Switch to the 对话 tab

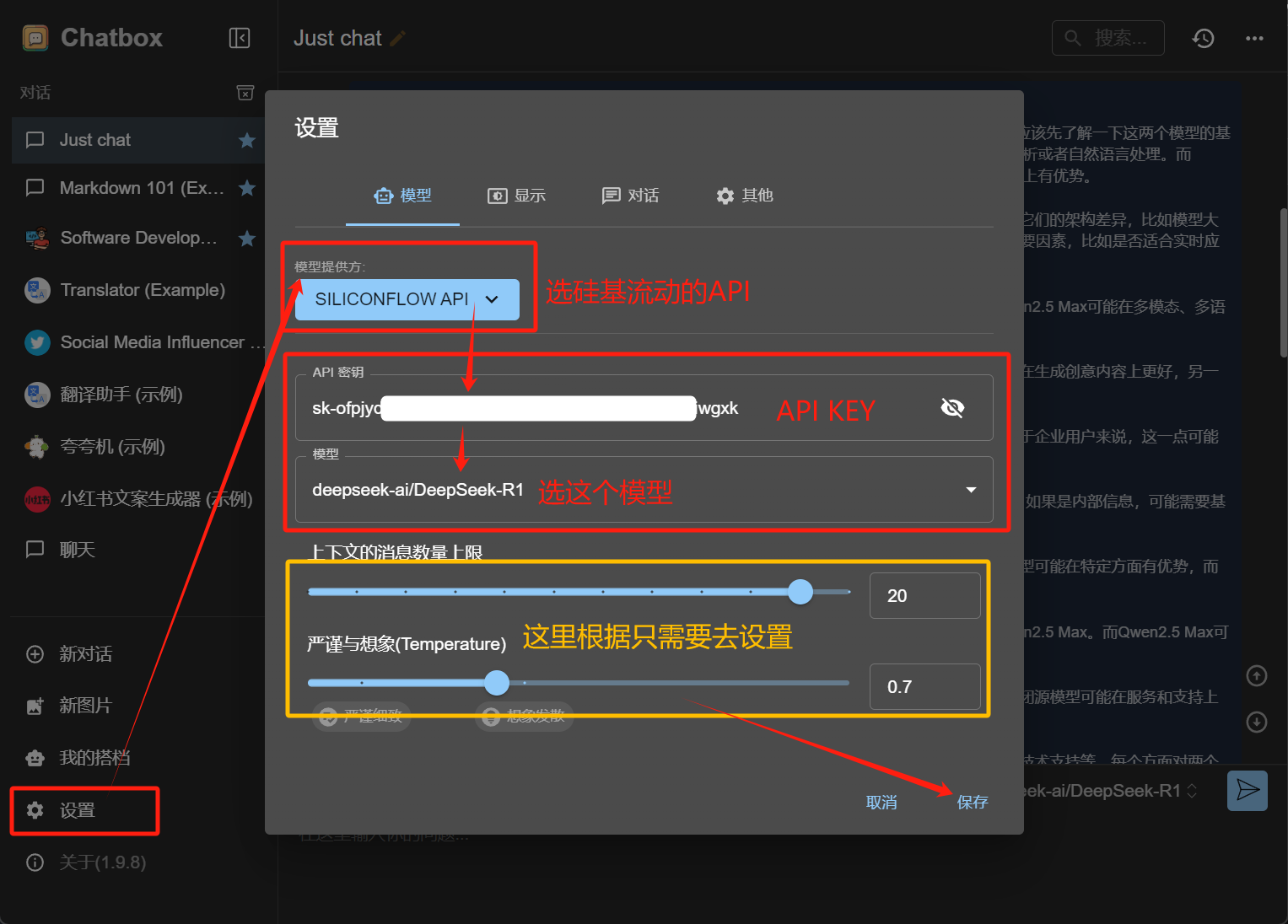(x=630, y=196)
